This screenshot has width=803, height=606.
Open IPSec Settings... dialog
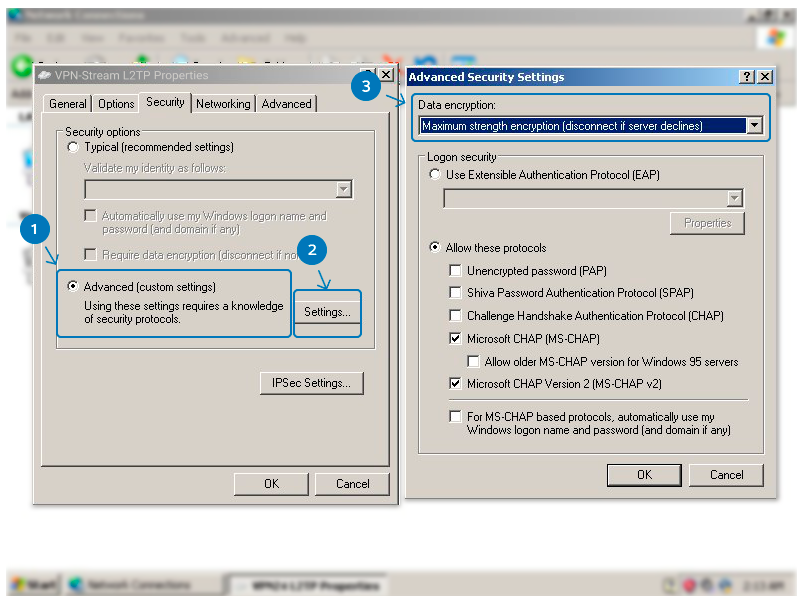click(311, 383)
